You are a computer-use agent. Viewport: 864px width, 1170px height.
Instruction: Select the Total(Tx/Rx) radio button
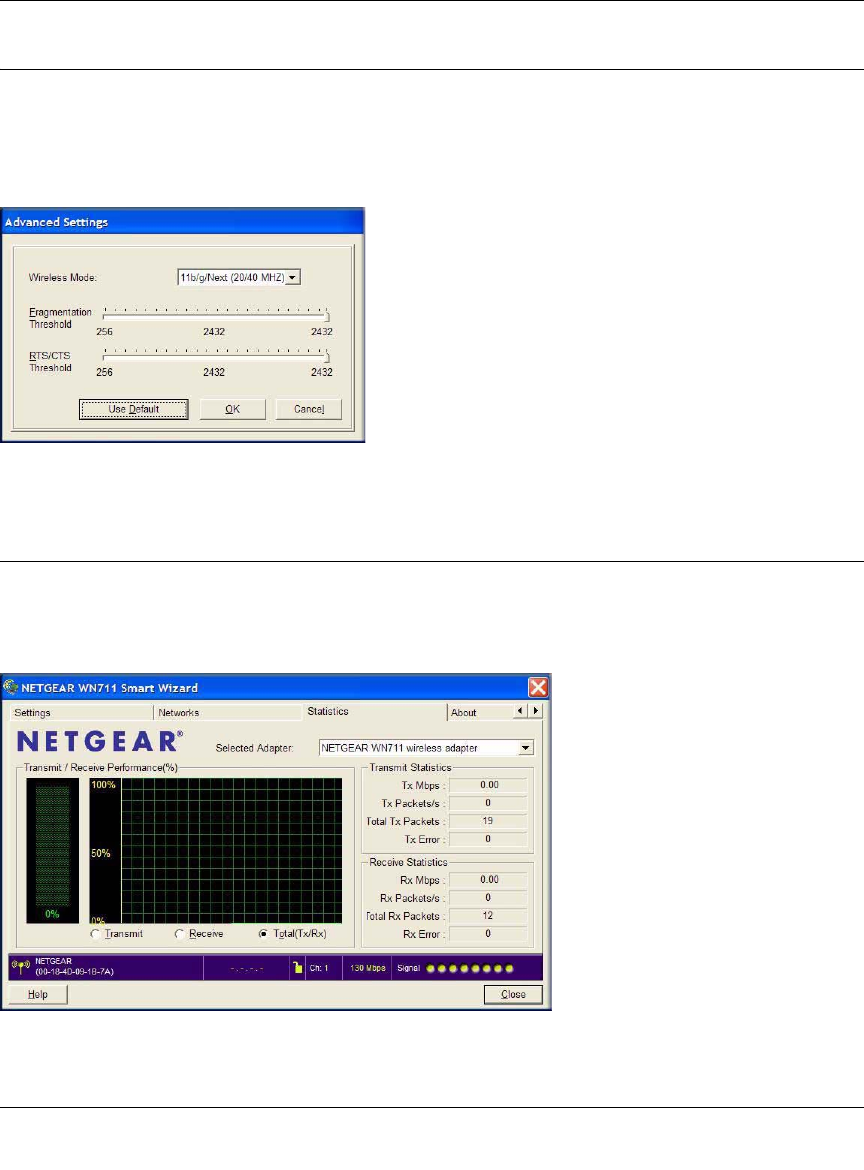pos(263,933)
